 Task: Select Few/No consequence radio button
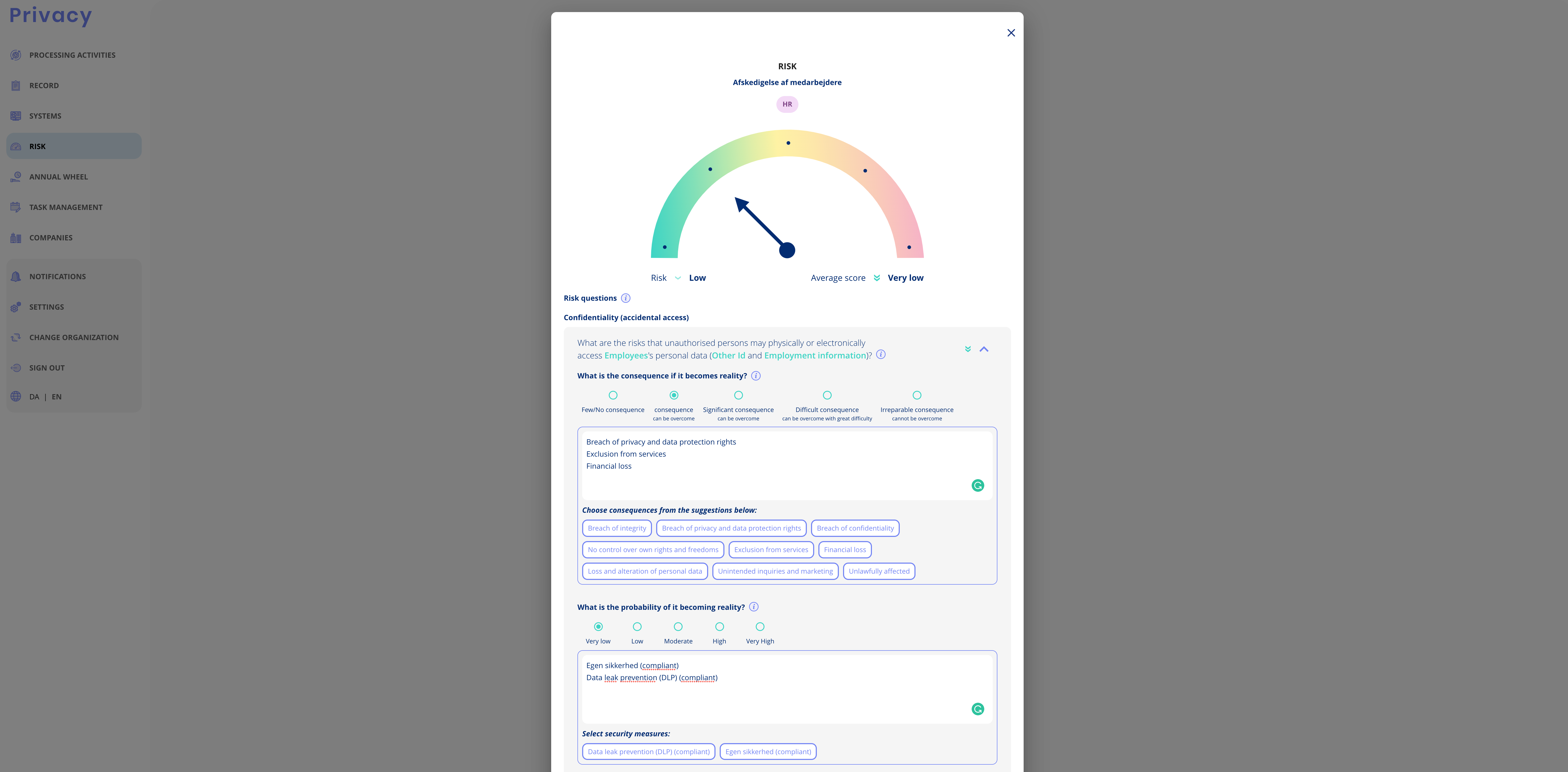[x=613, y=395]
